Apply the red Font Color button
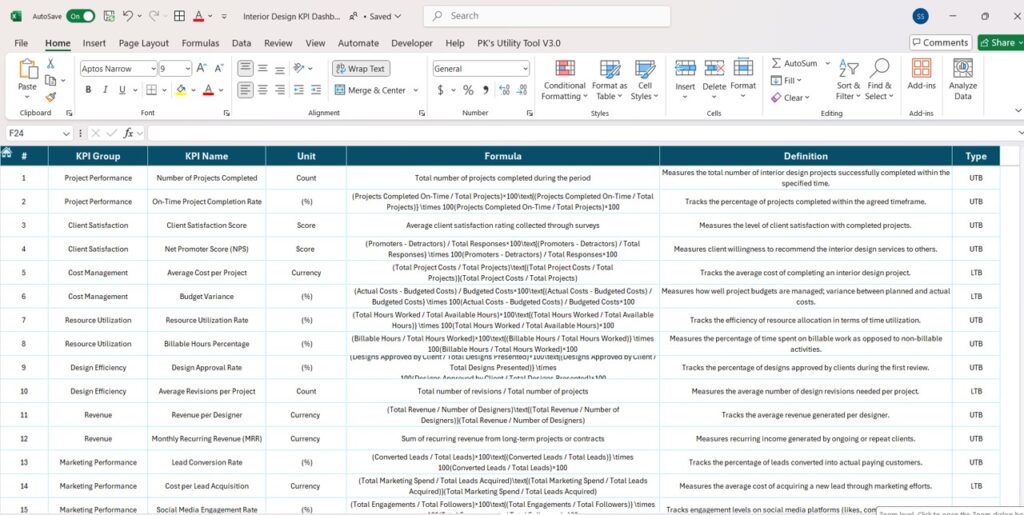The image size is (1024, 515). pyautogui.click(x=208, y=90)
